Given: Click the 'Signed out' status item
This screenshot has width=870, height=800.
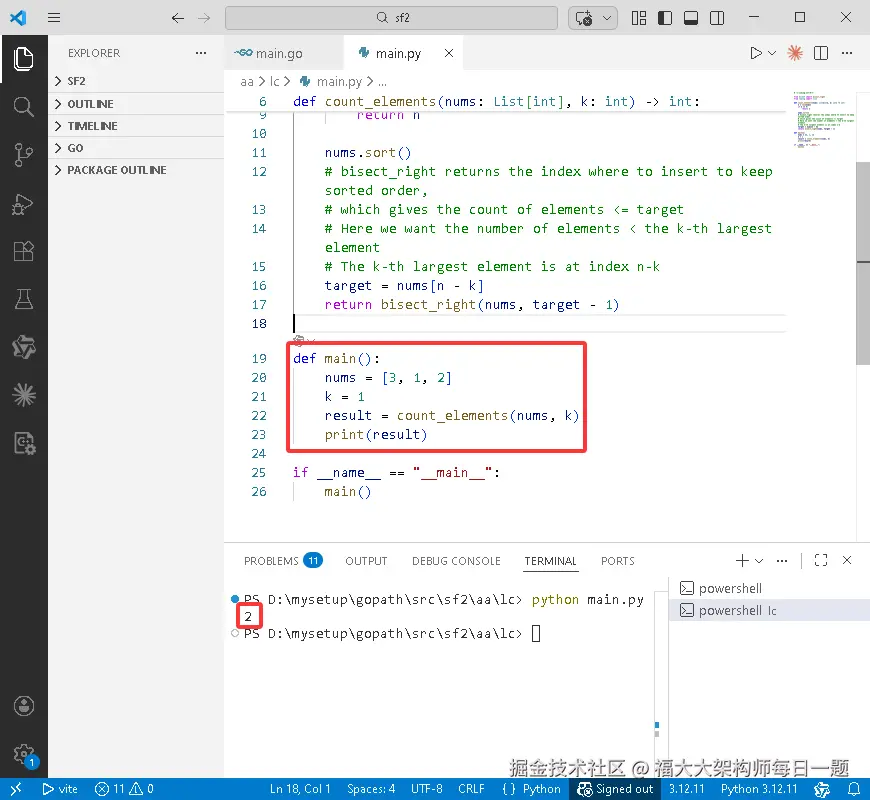Looking at the screenshot, I should click(x=615, y=789).
